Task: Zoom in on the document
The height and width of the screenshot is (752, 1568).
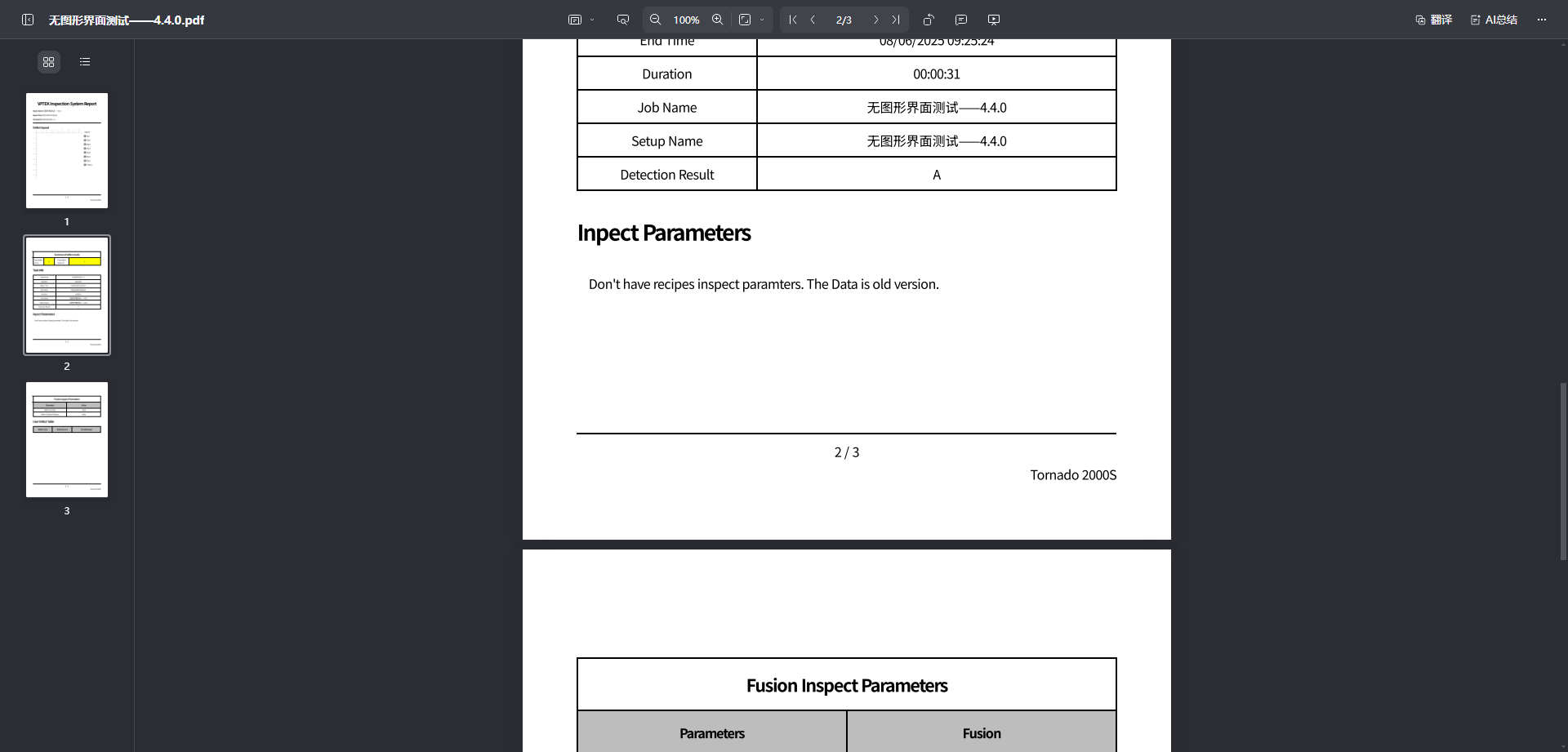Action: click(717, 20)
